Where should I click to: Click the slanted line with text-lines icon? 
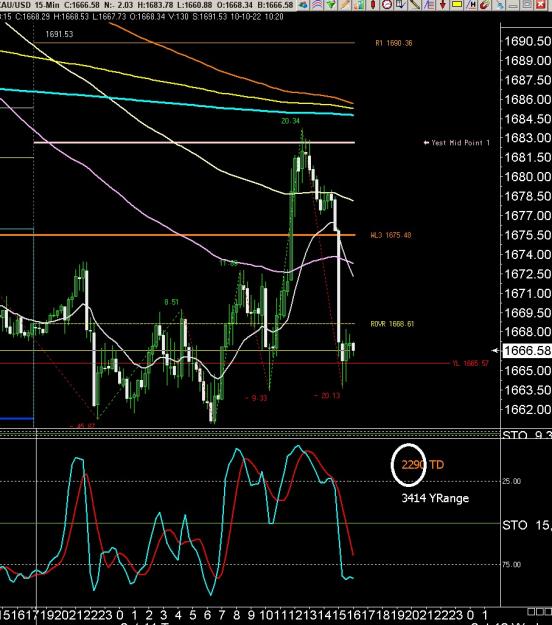pyautogui.click(x=429, y=4)
